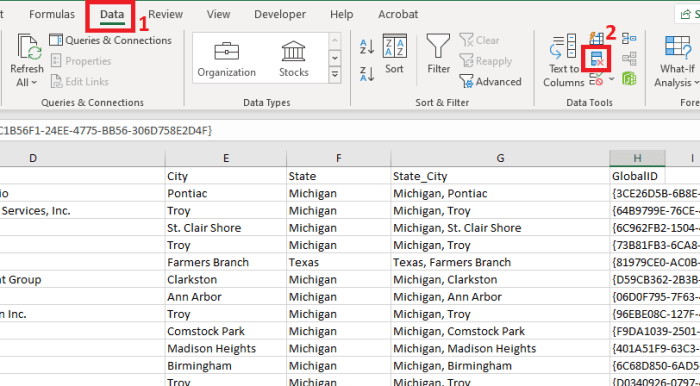Select the Texas state cell

click(338, 262)
